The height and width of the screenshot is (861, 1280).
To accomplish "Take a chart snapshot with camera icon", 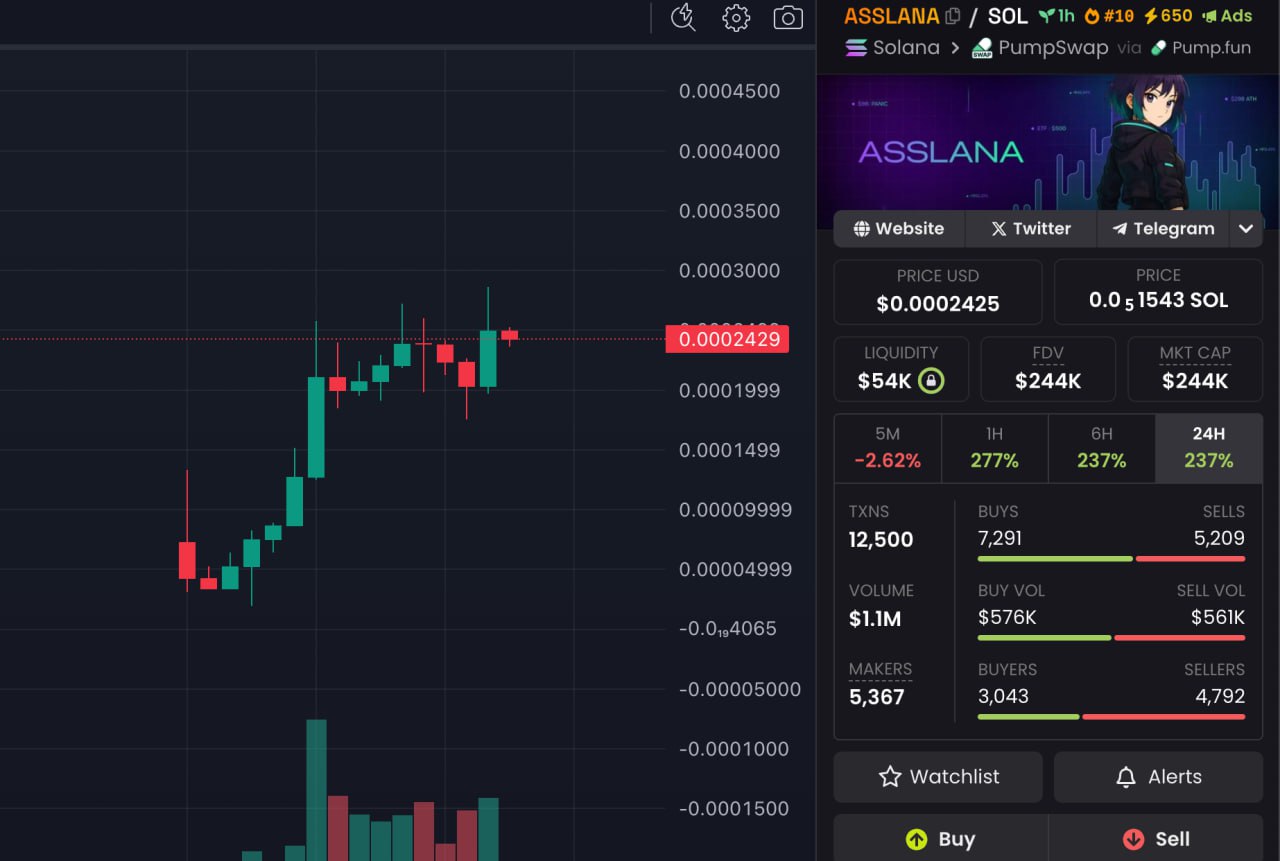I will click(x=788, y=17).
